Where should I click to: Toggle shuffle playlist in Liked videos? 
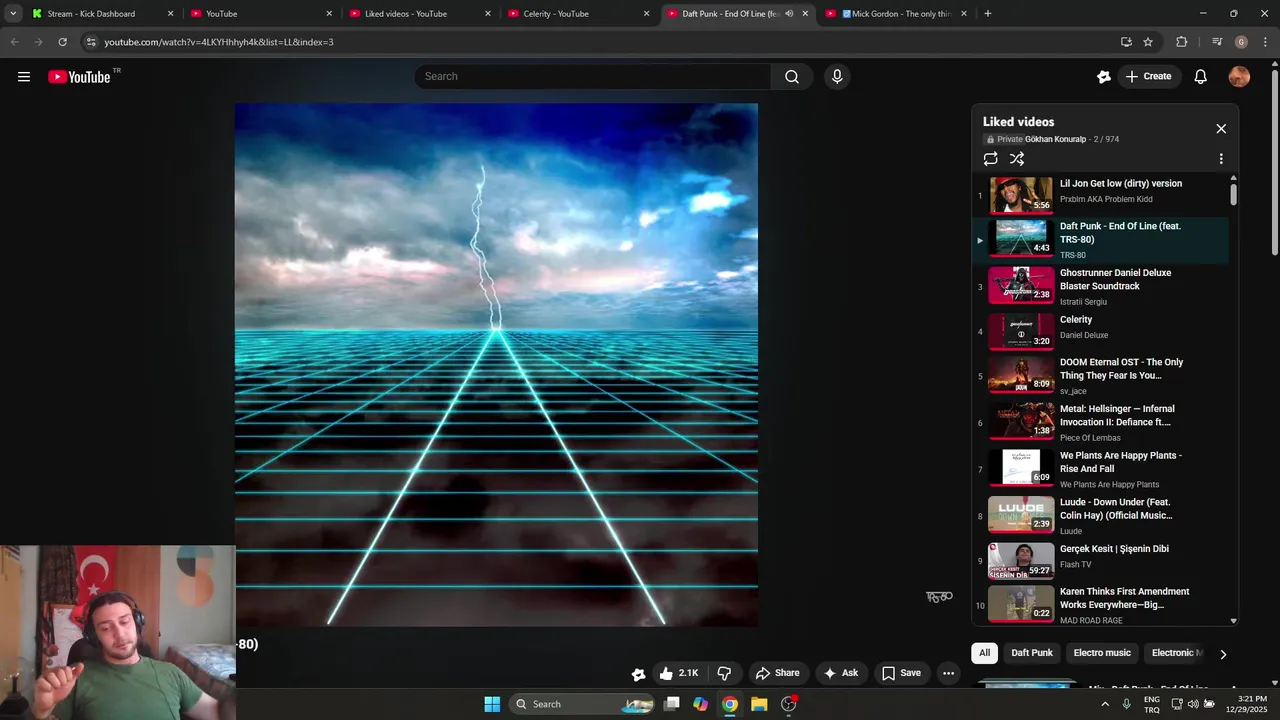pyautogui.click(x=1017, y=159)
